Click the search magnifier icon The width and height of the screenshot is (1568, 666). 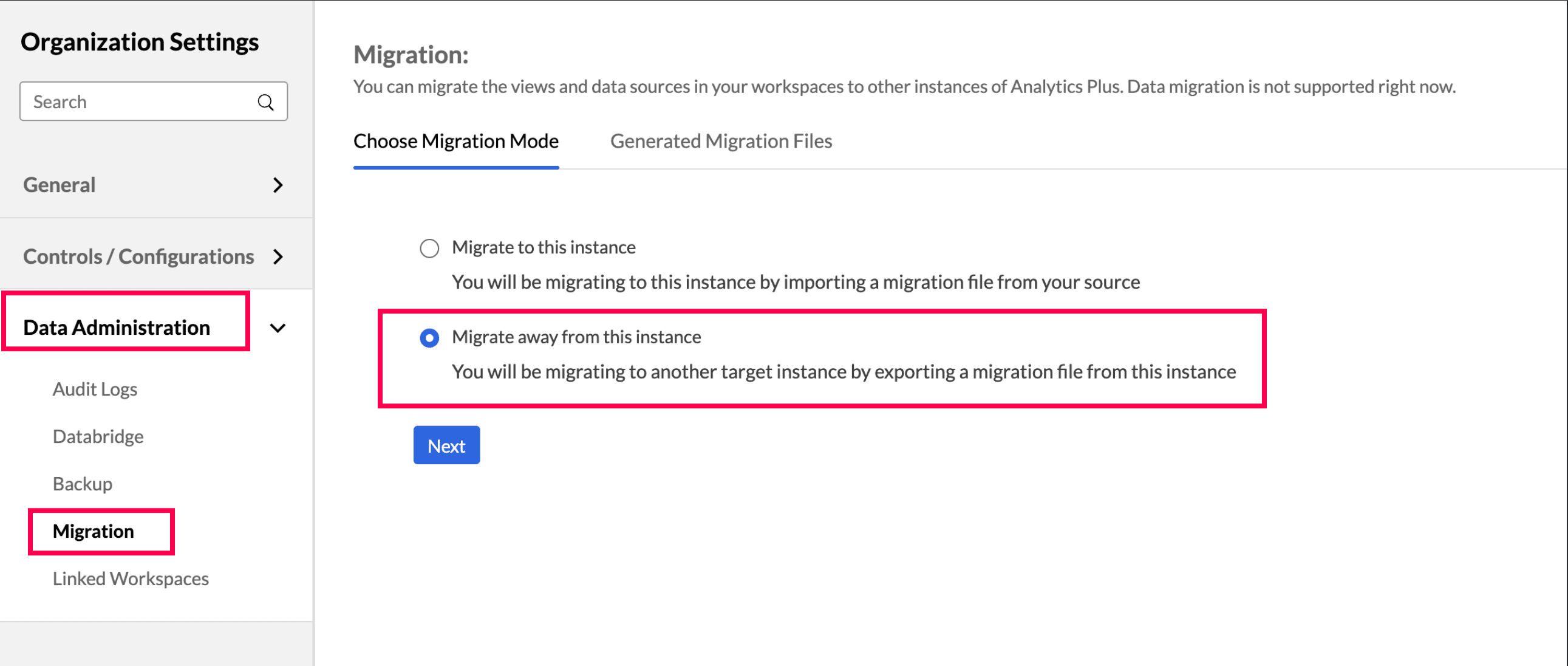(x=265, y=101)
